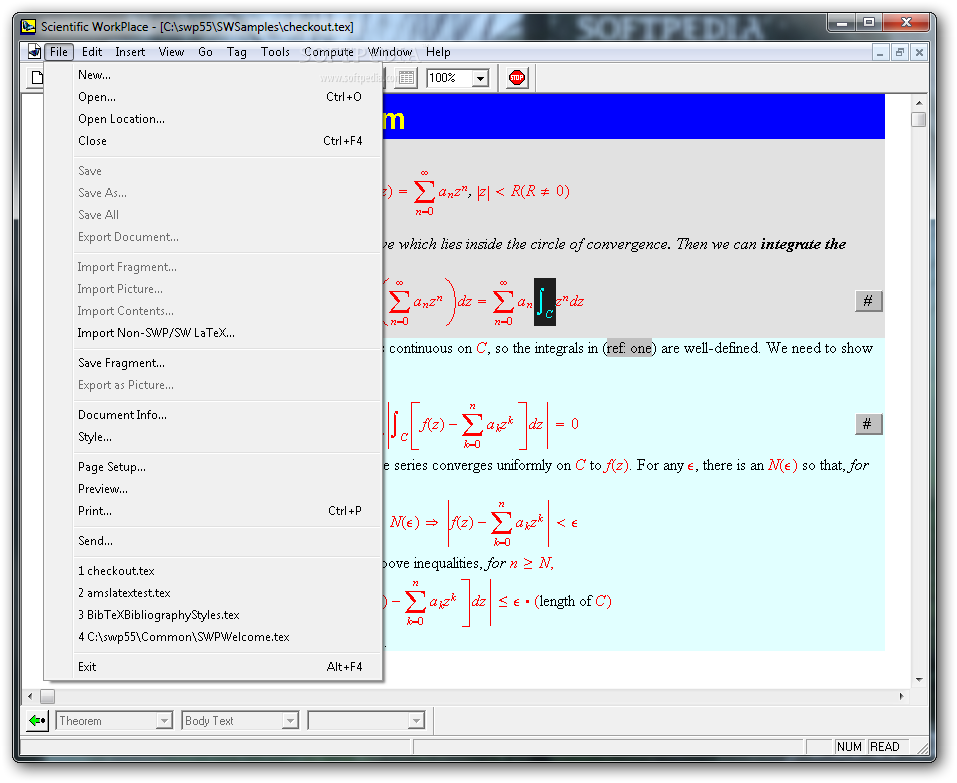This screenshot has width=957, height=783.
Task: Open recent file 2 amslatextest.tex
Action: pos(213,593)
